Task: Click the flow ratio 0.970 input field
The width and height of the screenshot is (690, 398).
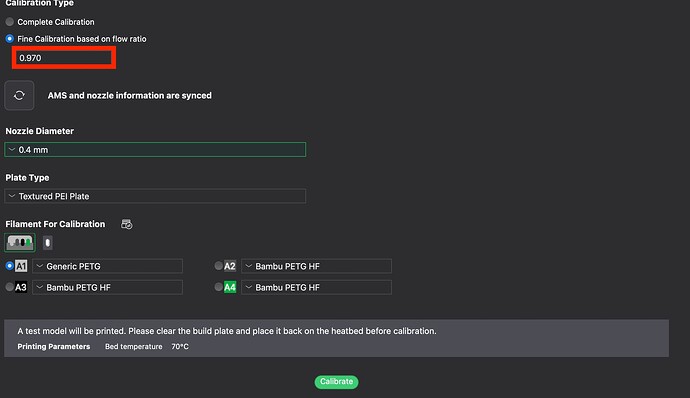Action: (x=64, y=58)
